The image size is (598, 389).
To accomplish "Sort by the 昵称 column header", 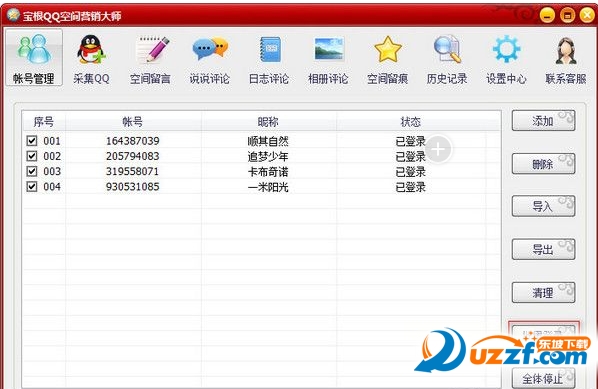I will (268, 122).
